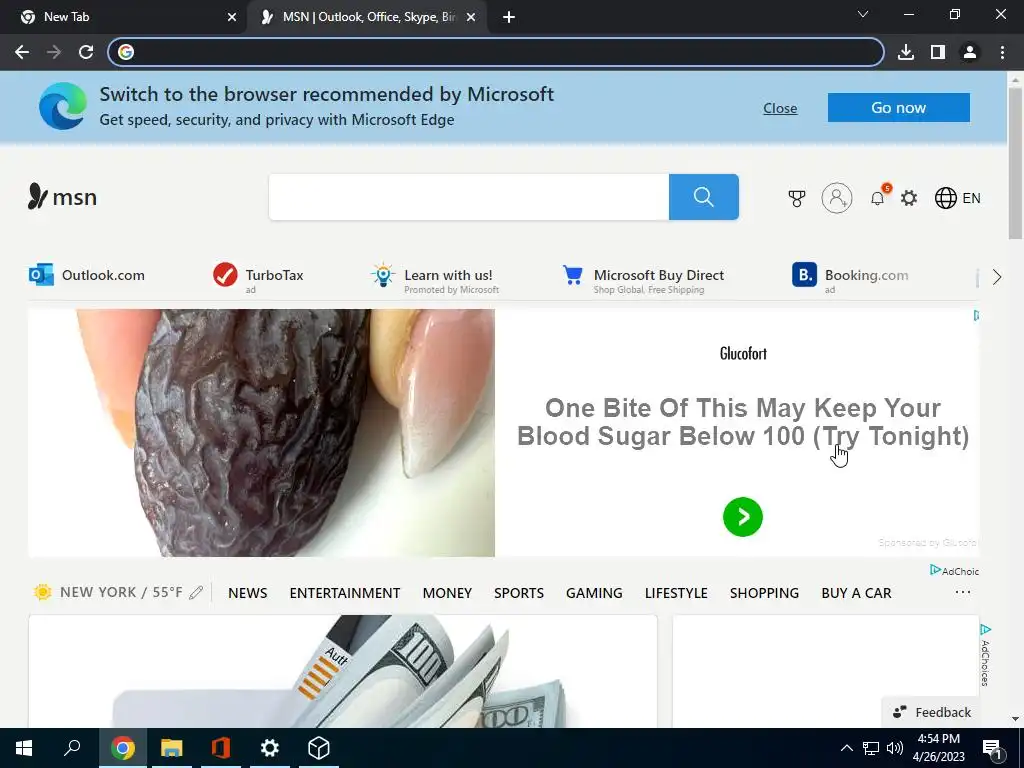This screenshot has height=768, width=1024.
Task: Select the MSN browser tab
Action: click(x=369, y=18)
